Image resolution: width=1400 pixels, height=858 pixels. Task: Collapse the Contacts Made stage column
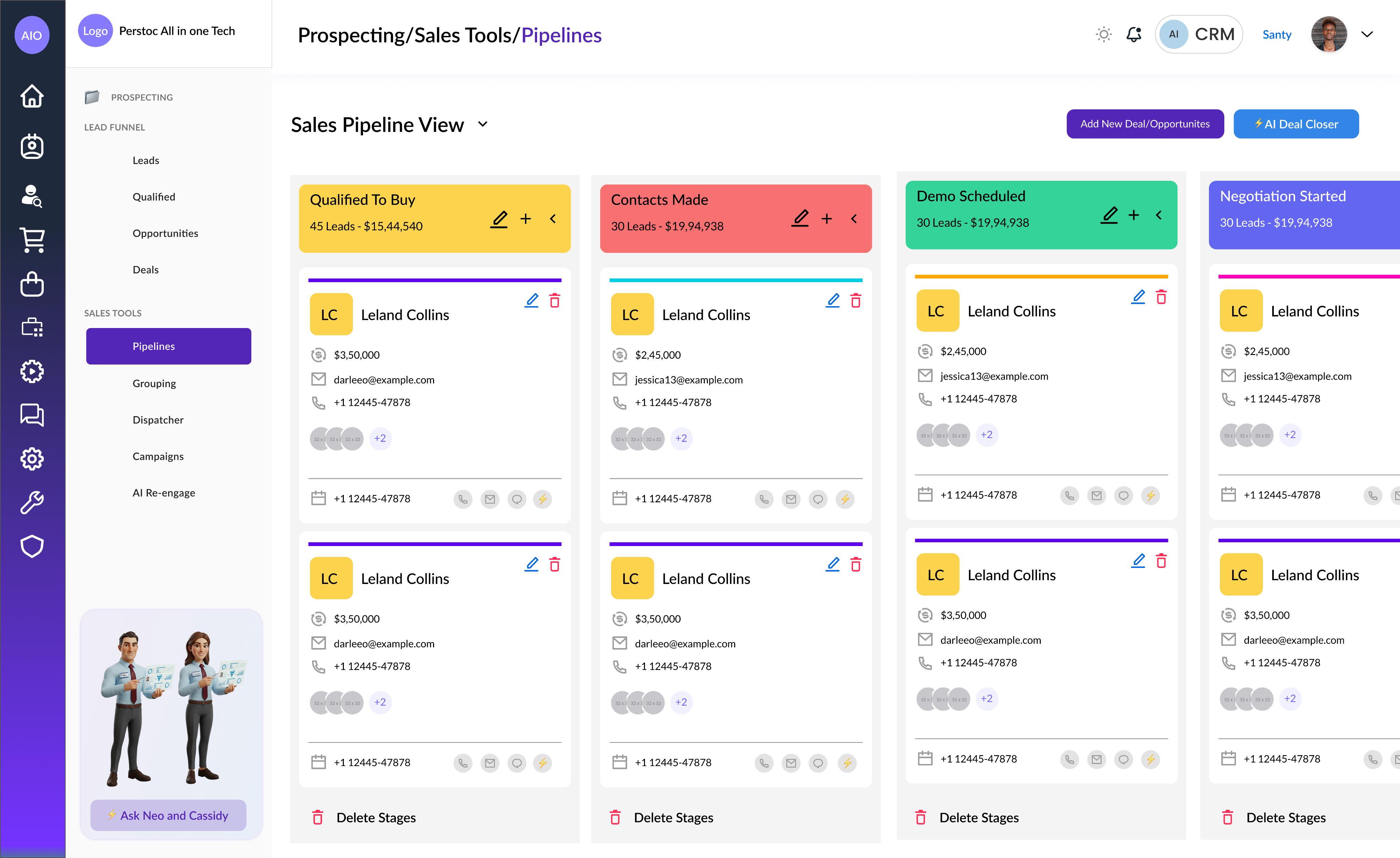pyautogui.click(x=854, y=219)
